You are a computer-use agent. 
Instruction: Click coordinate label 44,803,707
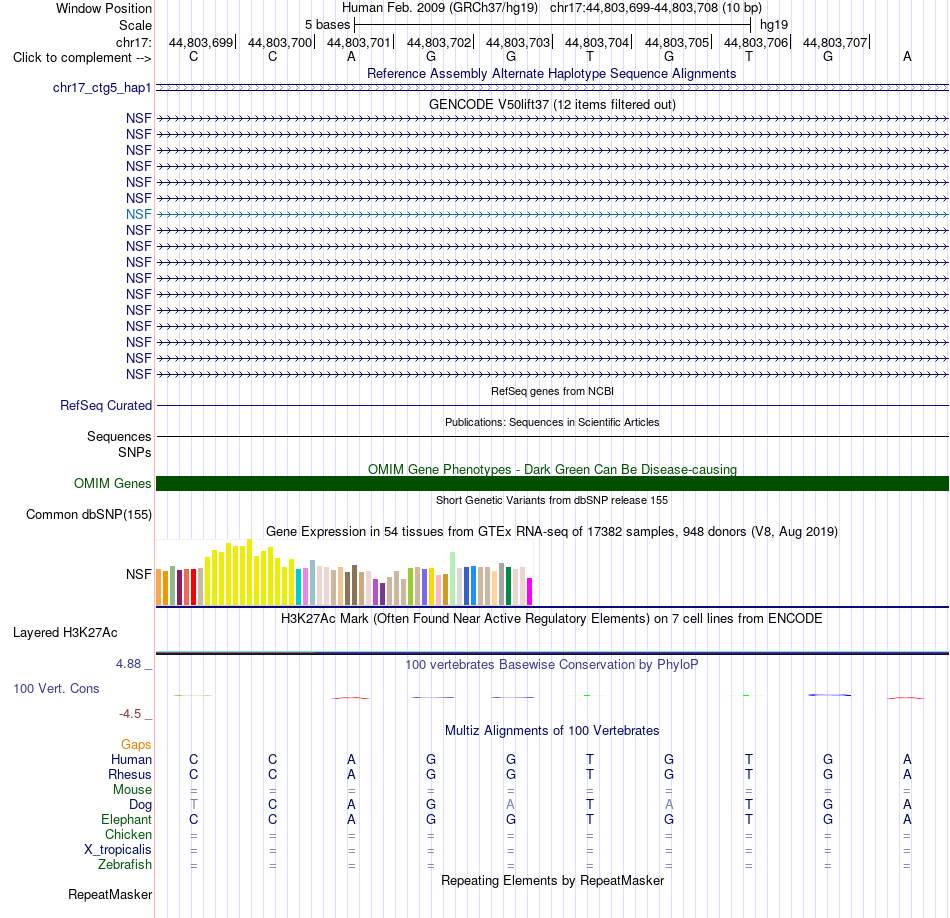[835, 42]
